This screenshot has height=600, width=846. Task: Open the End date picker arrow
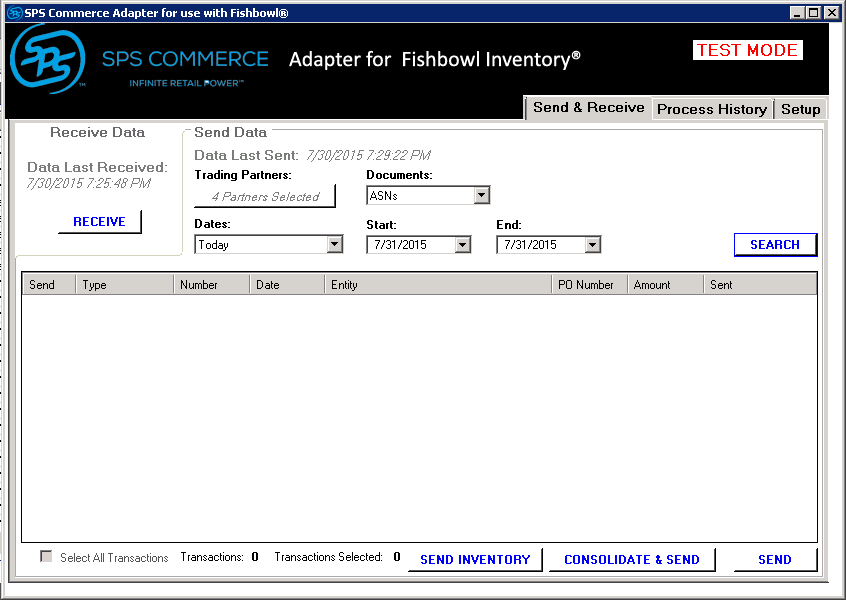[x=592, y=245]
